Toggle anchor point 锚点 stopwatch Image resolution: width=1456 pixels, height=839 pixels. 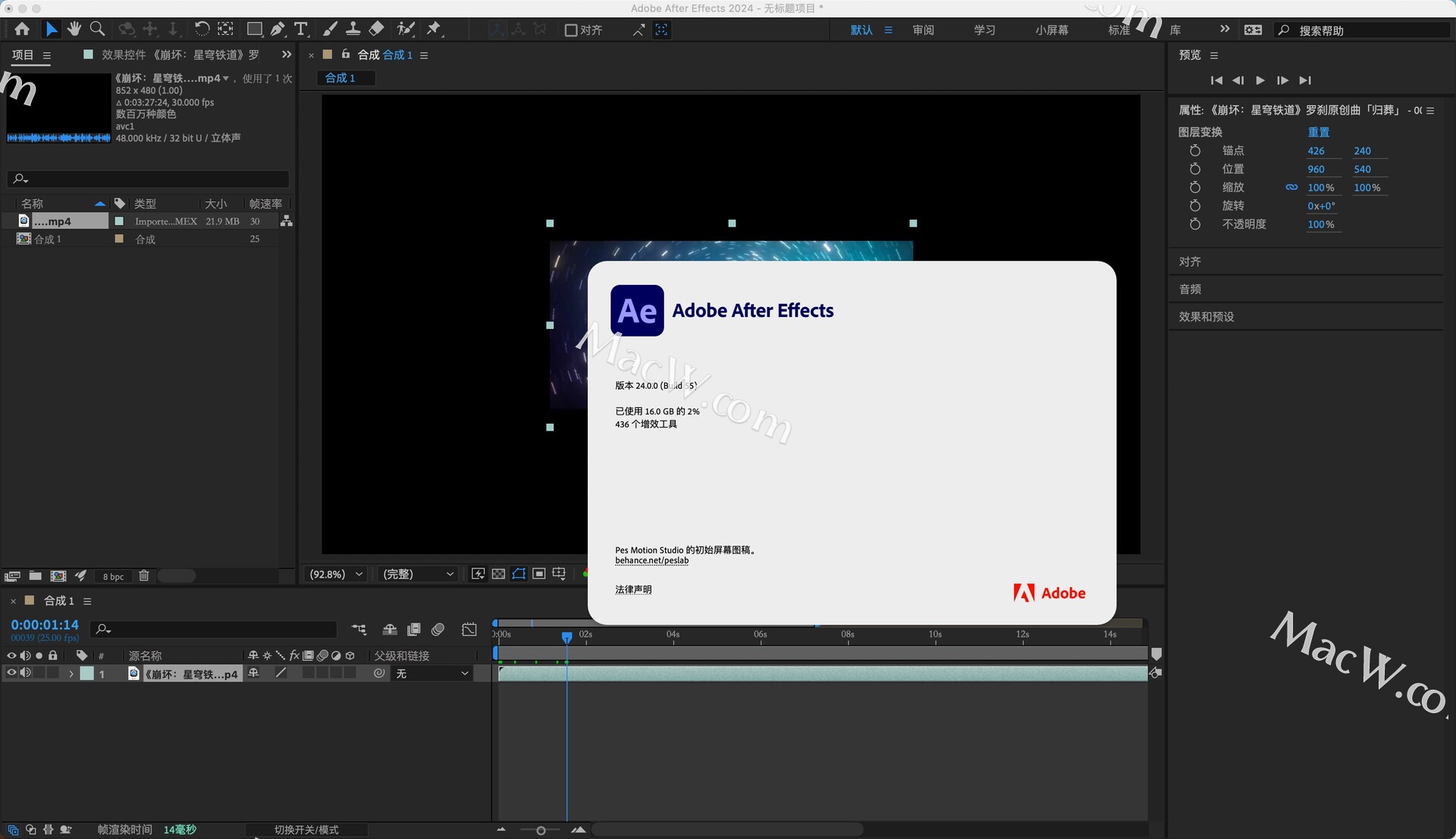point(1195,151)
